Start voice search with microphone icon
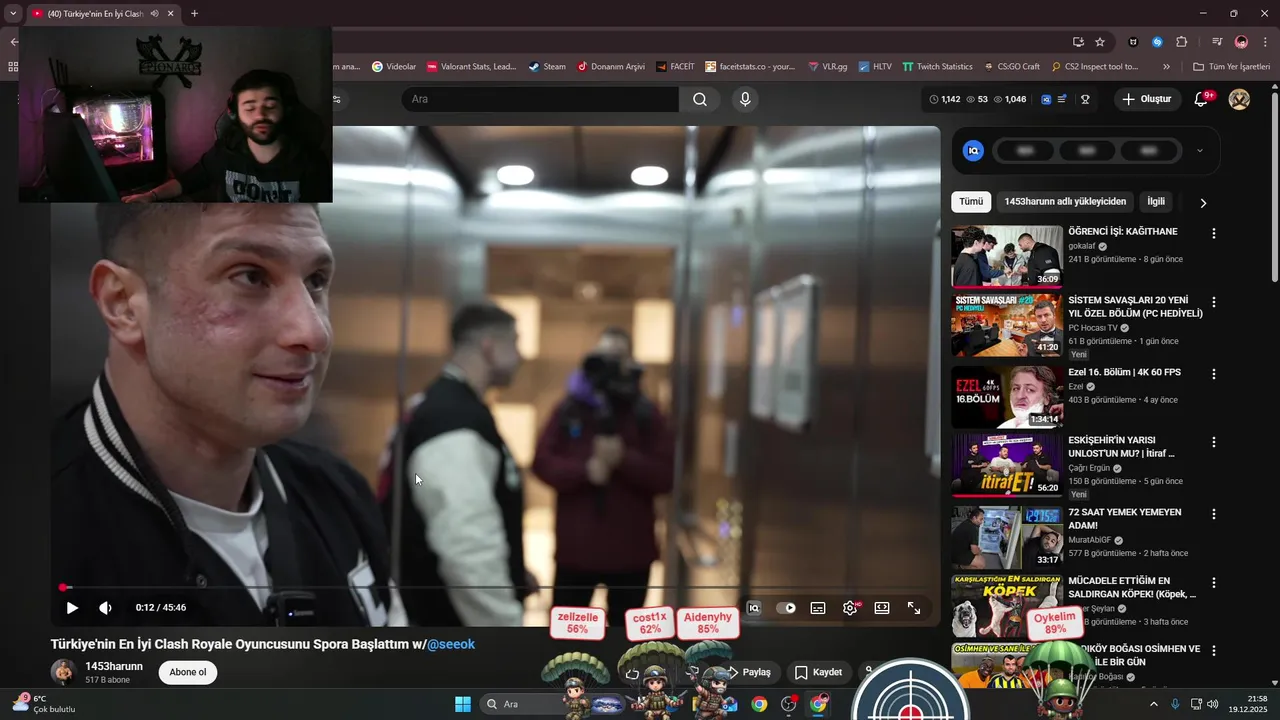This screenshot has height=720, width=1280. tap(744, 99)
